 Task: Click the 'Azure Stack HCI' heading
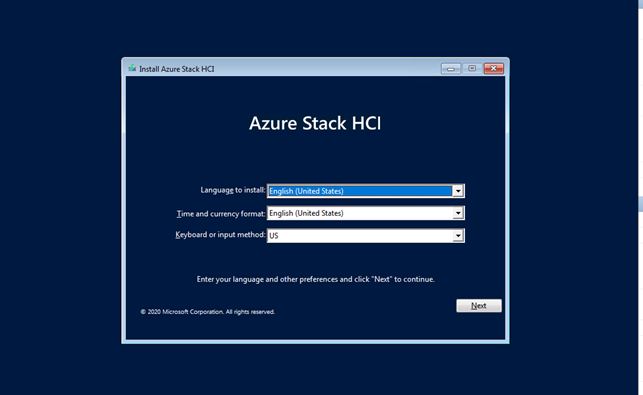[x=315, y=123]
